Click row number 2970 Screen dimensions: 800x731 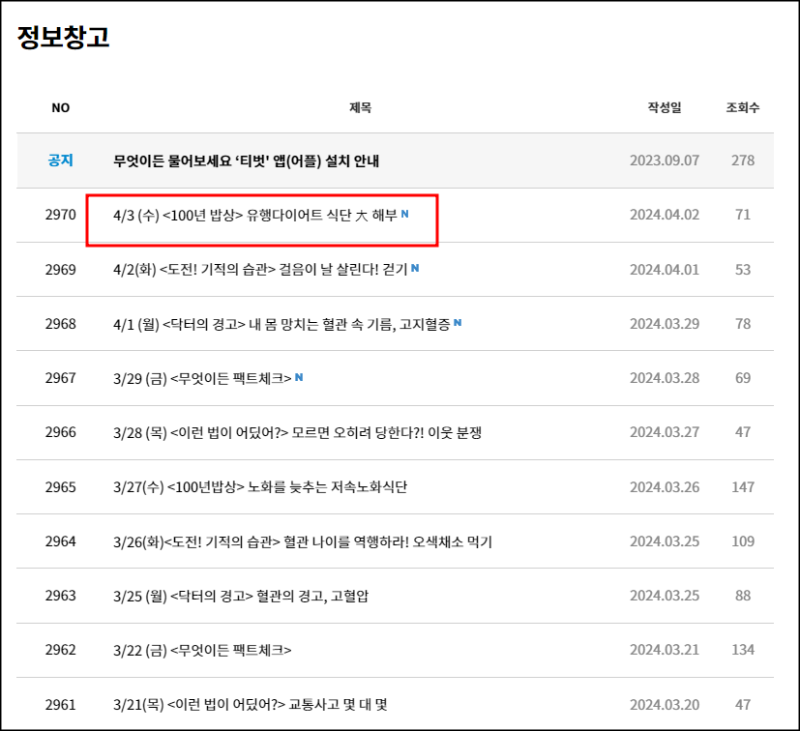coord(61,215)
